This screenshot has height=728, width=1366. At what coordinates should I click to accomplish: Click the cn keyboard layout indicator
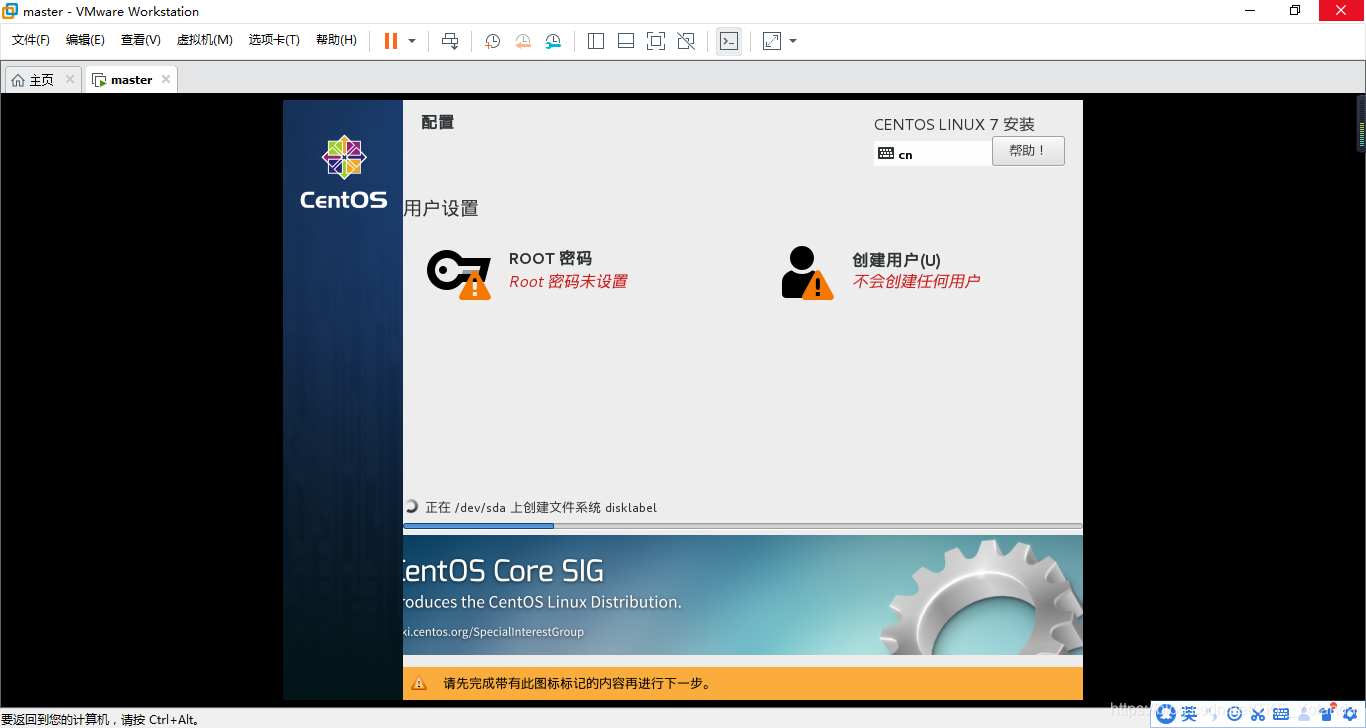point(933,154)
